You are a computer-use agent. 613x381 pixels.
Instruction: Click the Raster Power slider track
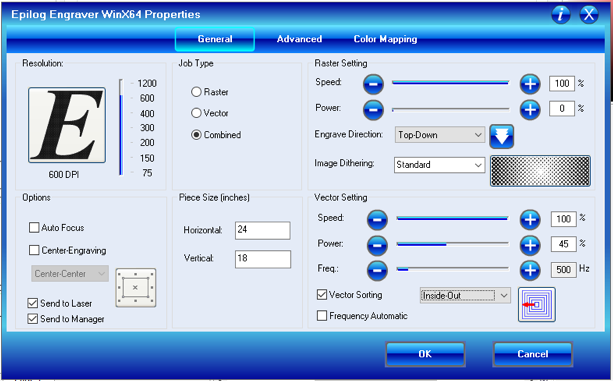tap(451, 110)
